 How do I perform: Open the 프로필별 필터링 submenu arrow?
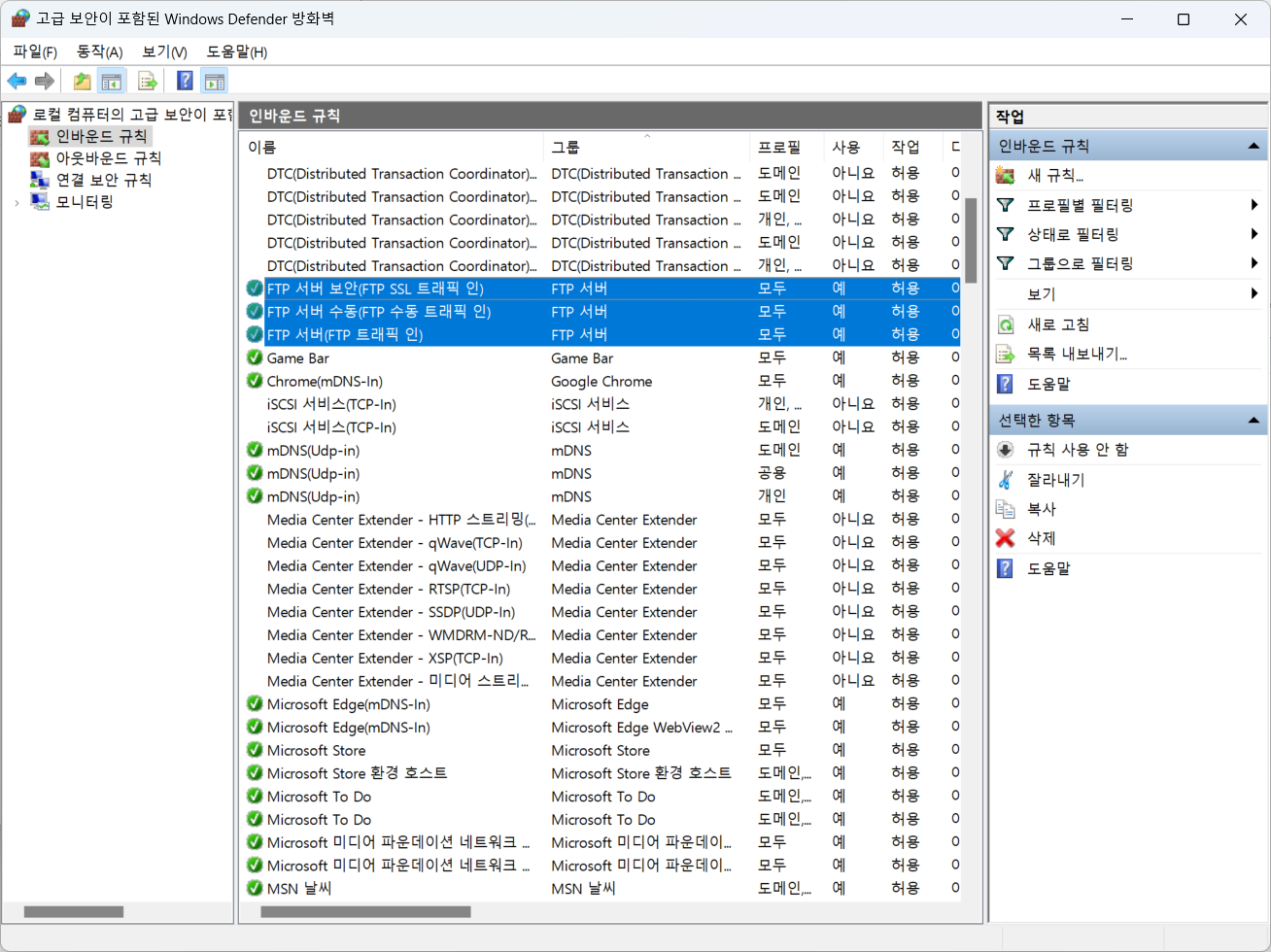(1254, 205)
